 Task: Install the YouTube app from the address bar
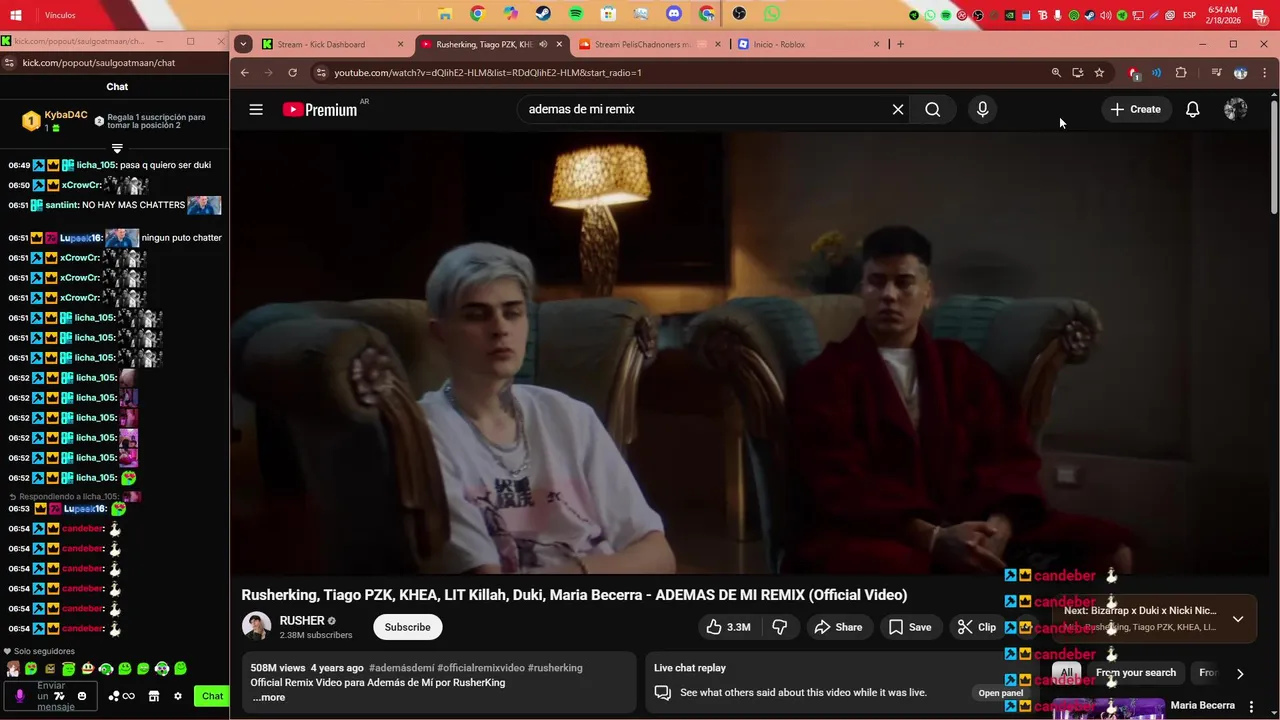pos(1077,73)
